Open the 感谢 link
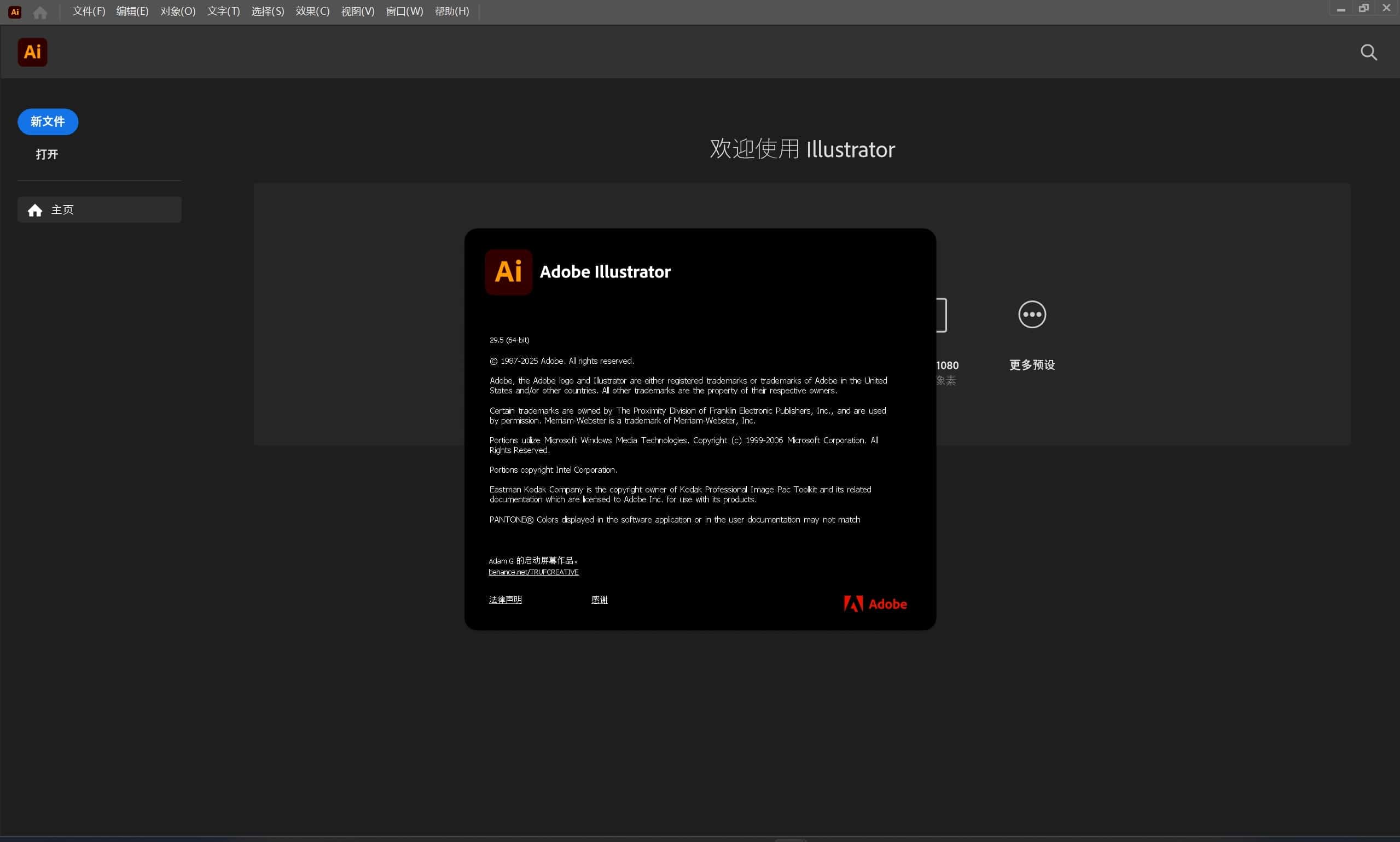 tap(600, 599)
